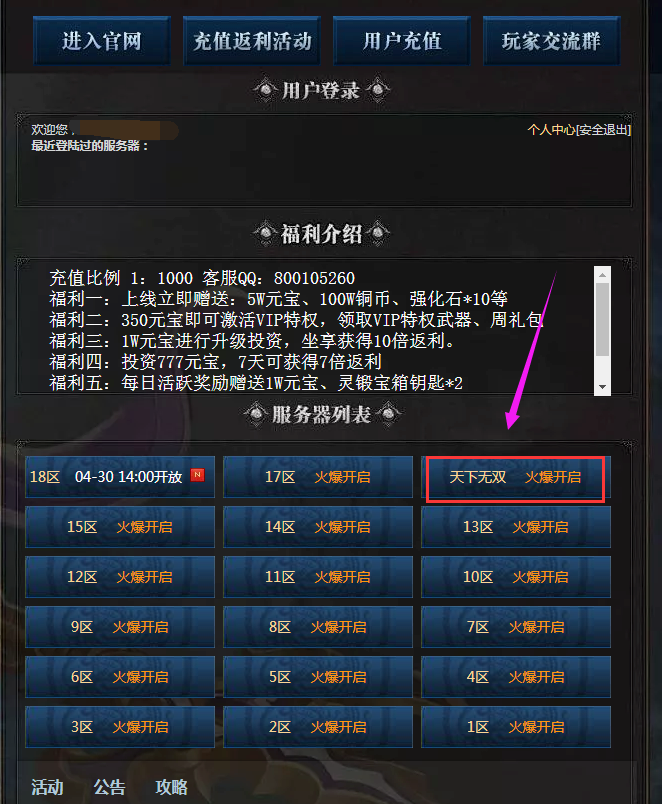The width and height of the screenshot is (662, 804).
Task: Switch to the 公告 tab
Action: tap(109, 787)
